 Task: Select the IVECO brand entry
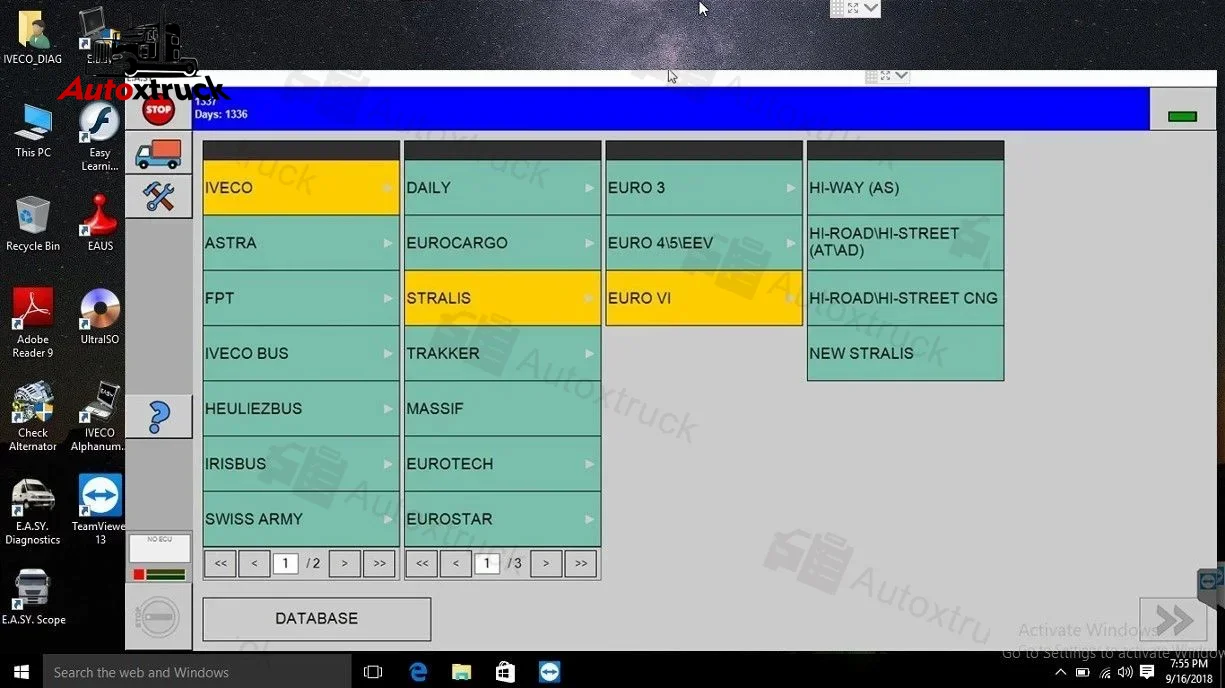301,188
